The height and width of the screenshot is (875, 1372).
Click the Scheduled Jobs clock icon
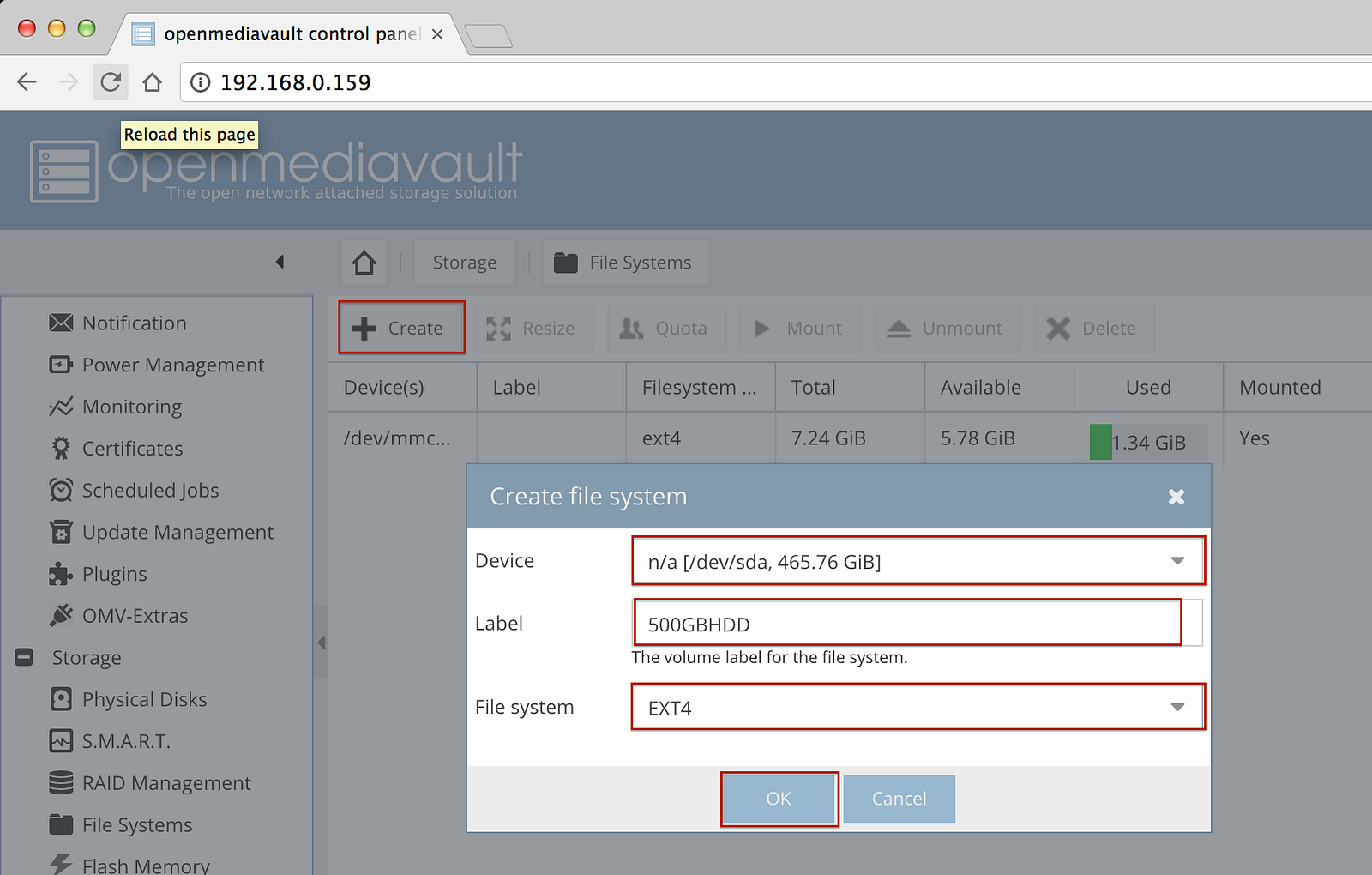[x=61, y=490]
